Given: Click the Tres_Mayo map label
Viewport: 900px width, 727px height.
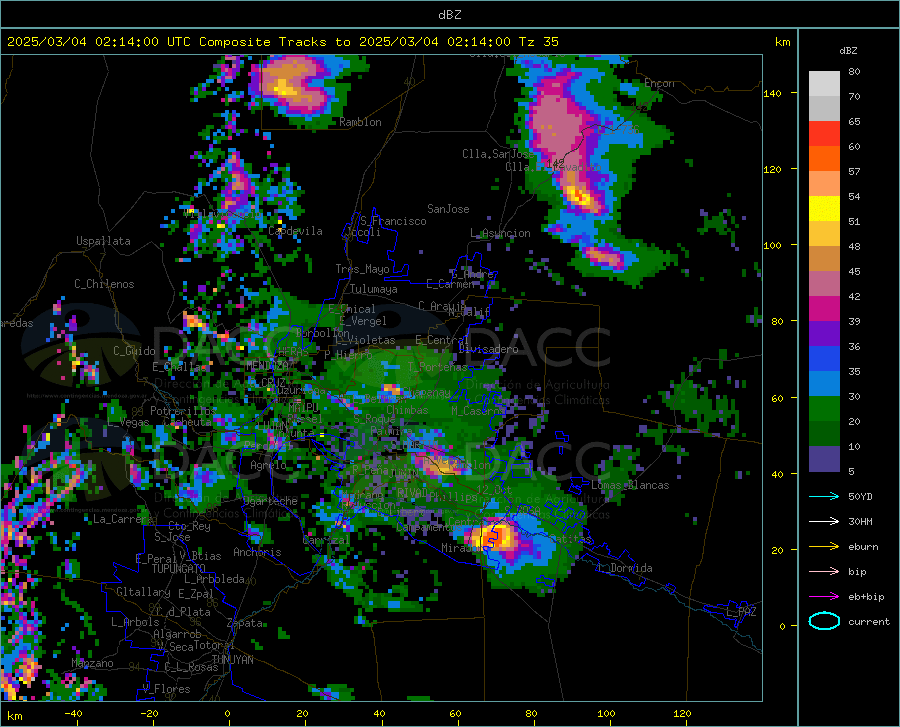Looking at the screenshot, I should pos(362,269).
